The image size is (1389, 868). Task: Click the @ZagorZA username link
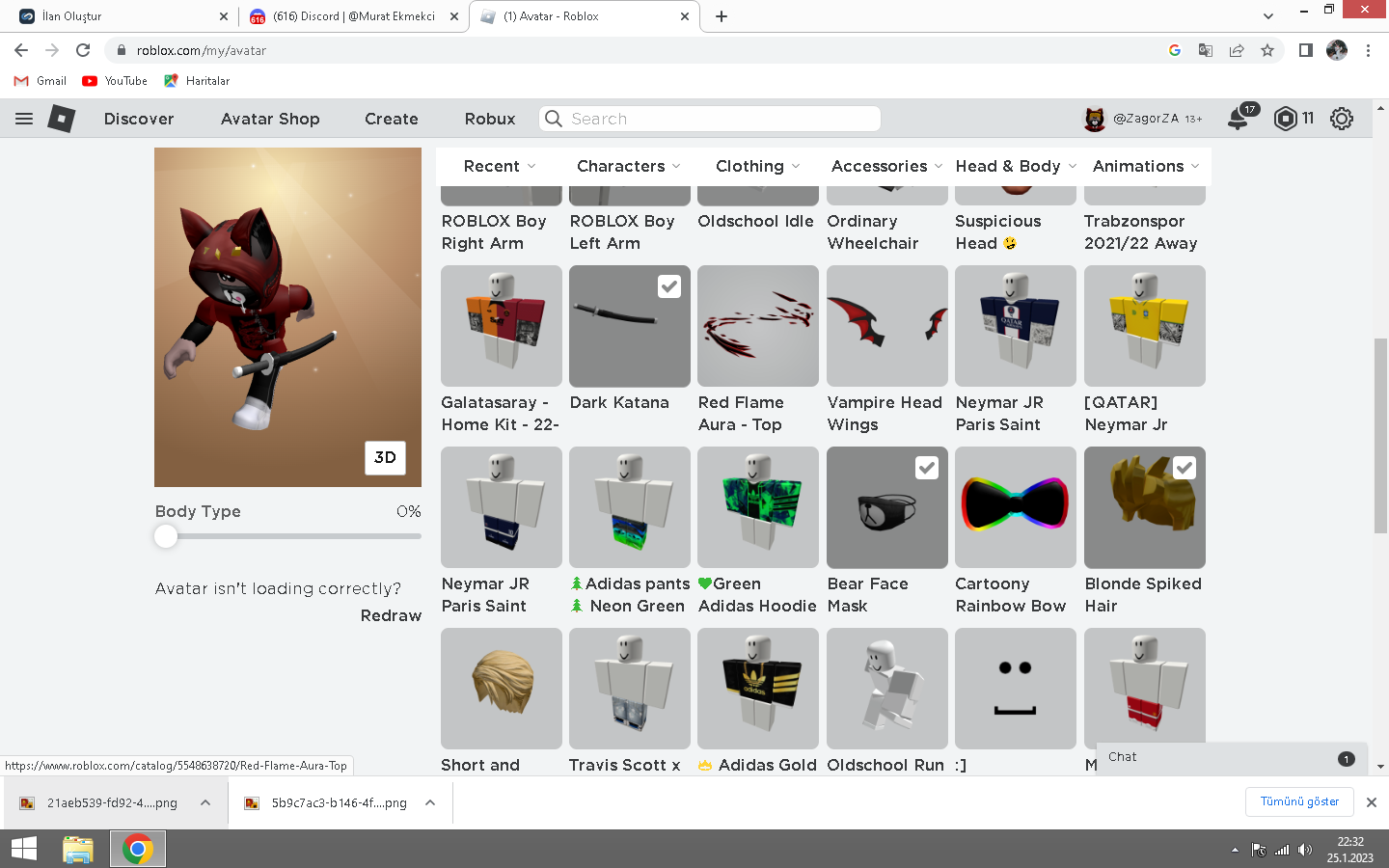pyautogui.click(x=1146, y=119)
